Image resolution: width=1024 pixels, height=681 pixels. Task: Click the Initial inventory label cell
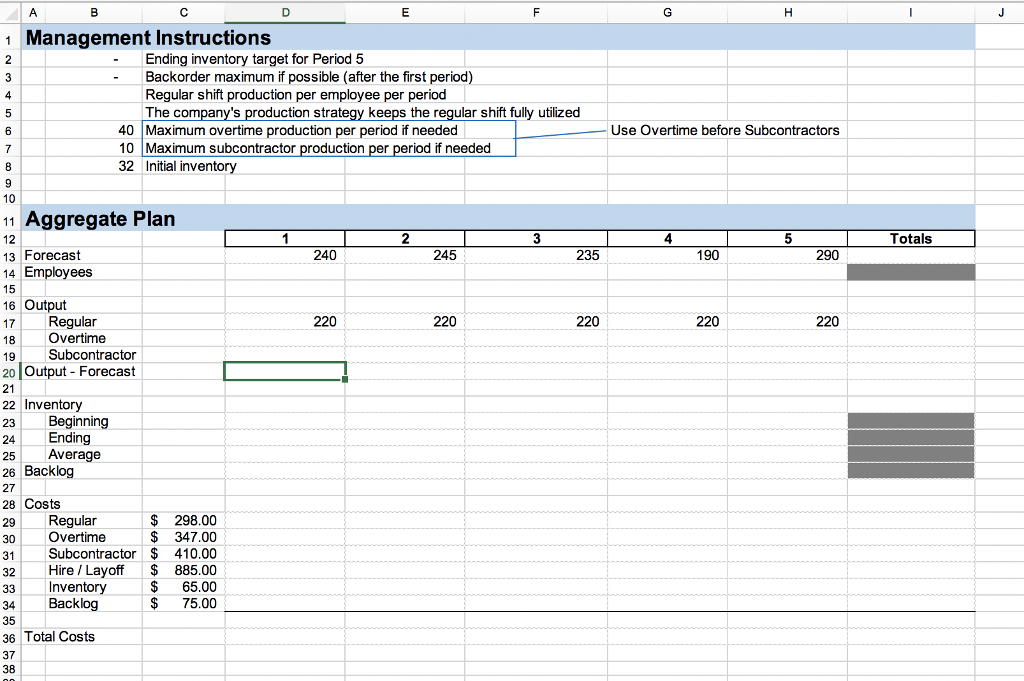[190, 166]
